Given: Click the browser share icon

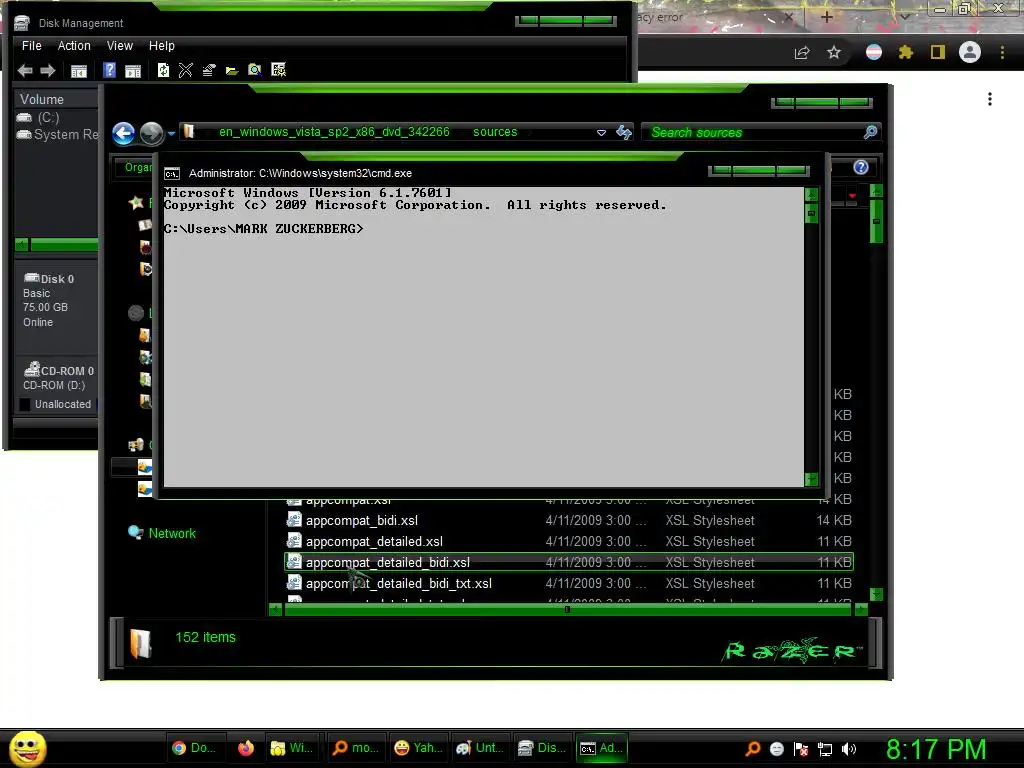Looking at the screenshot, I should (802, 53).
